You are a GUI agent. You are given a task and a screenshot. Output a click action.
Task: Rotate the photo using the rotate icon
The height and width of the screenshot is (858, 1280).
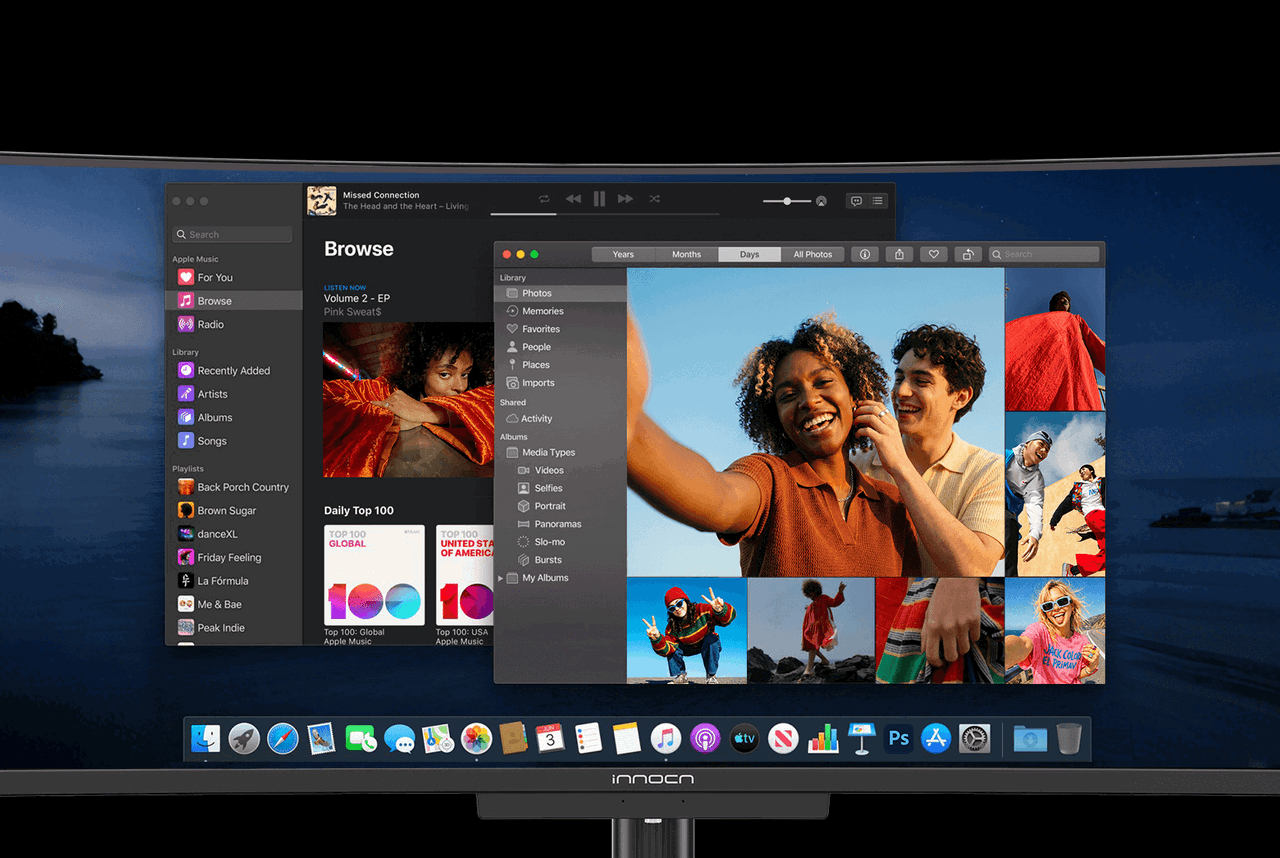[967, 254]
